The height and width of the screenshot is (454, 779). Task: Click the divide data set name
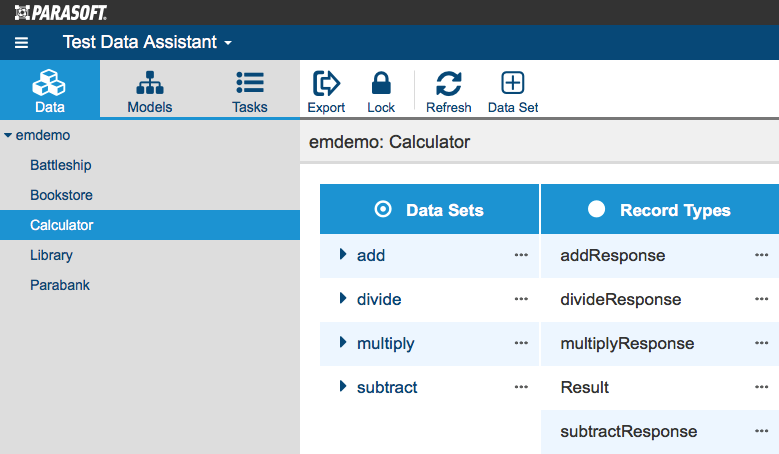coord(379,299)
